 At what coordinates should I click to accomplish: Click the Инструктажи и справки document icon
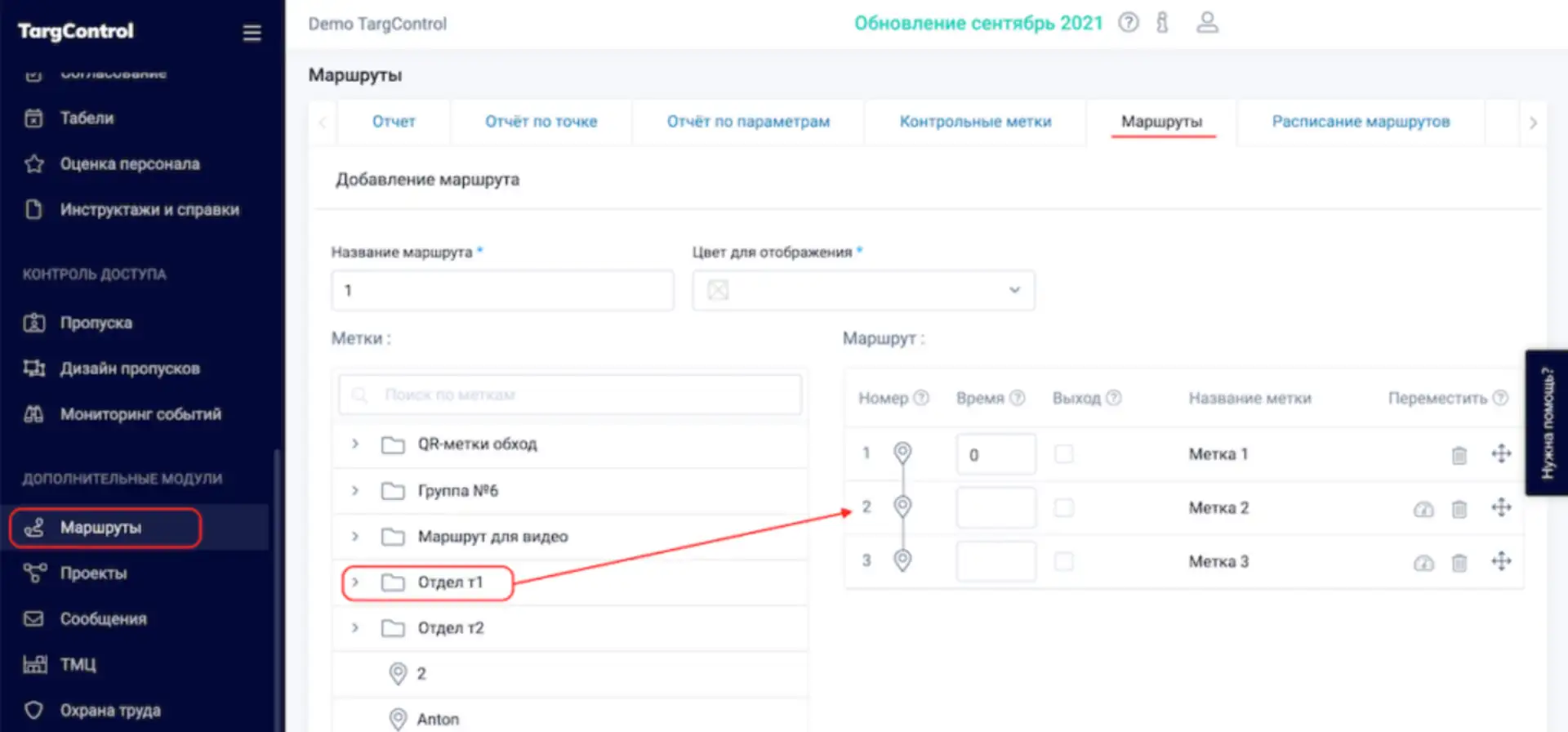click(33, 210)
